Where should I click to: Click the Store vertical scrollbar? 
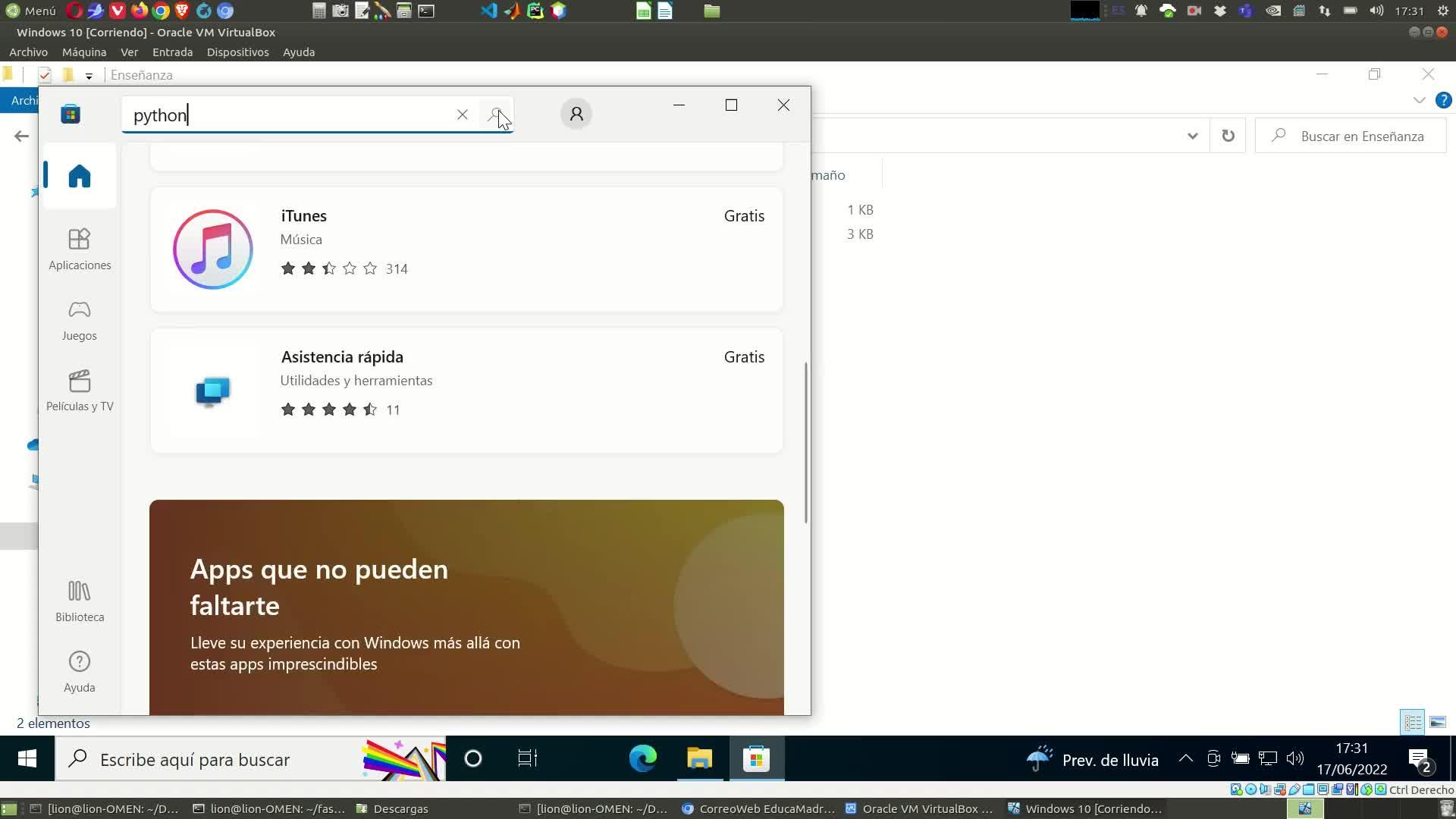tap(805, 443)
